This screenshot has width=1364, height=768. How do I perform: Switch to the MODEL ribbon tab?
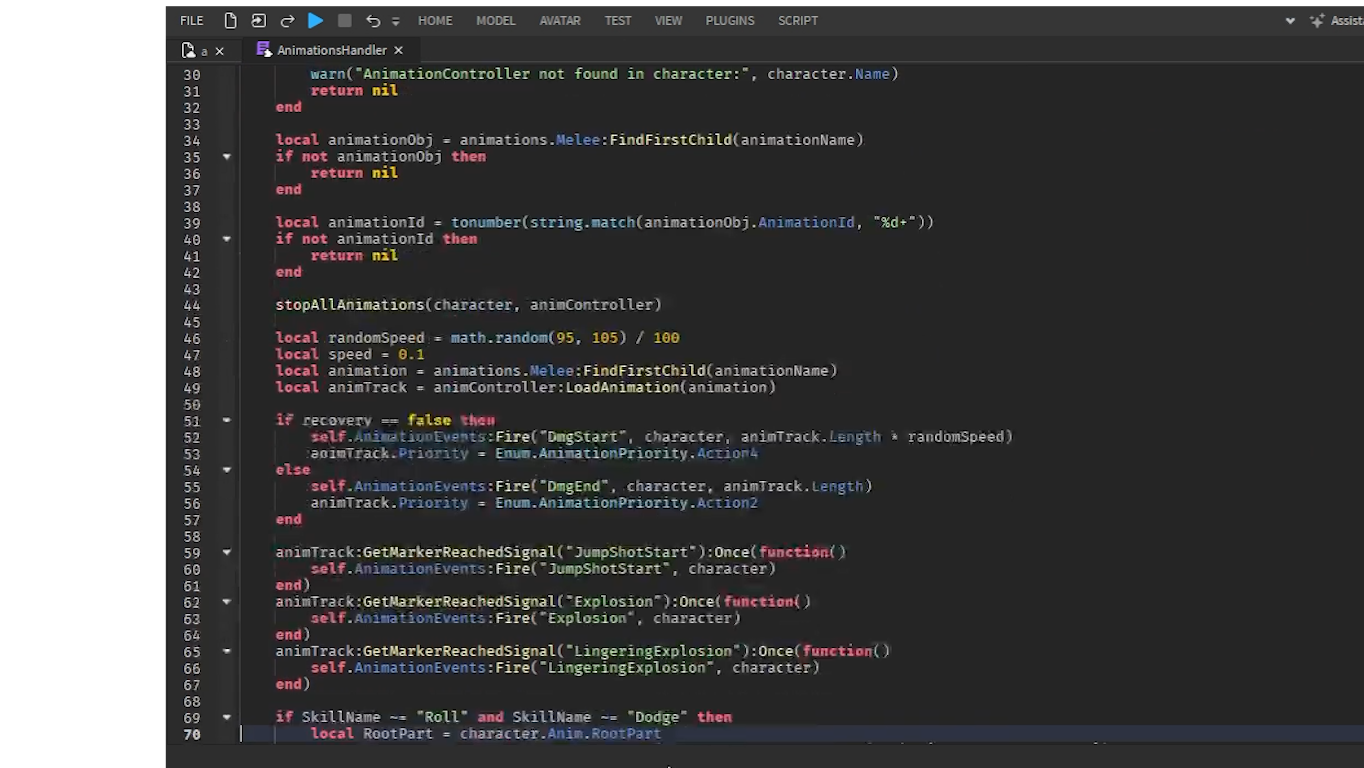496,20
